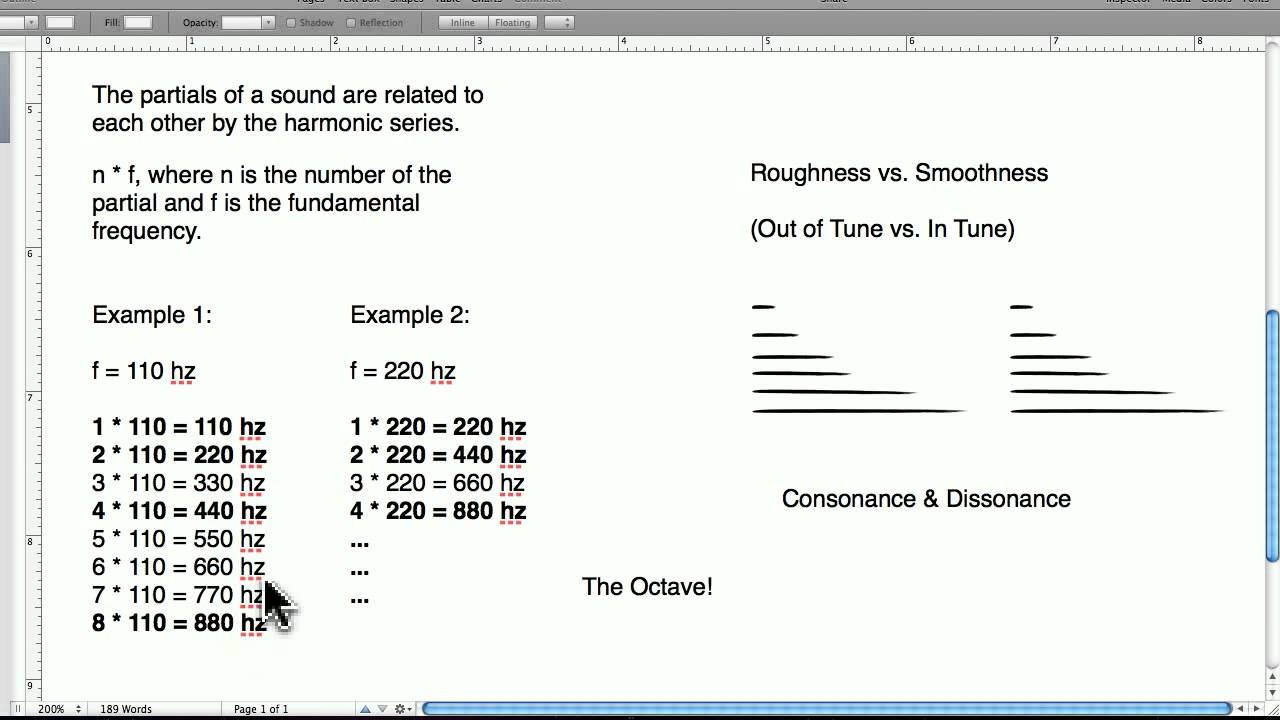Click the paragraph starting 'n * f, where n'
Screen dimensions: 1280x720
point(272,203)
